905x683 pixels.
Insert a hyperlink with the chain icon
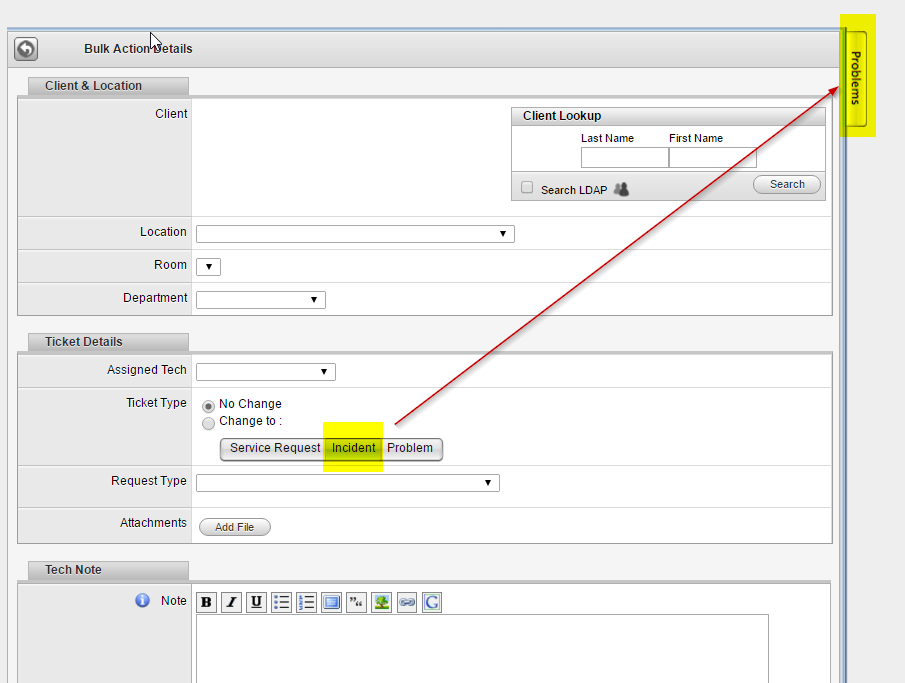[407, 602]
